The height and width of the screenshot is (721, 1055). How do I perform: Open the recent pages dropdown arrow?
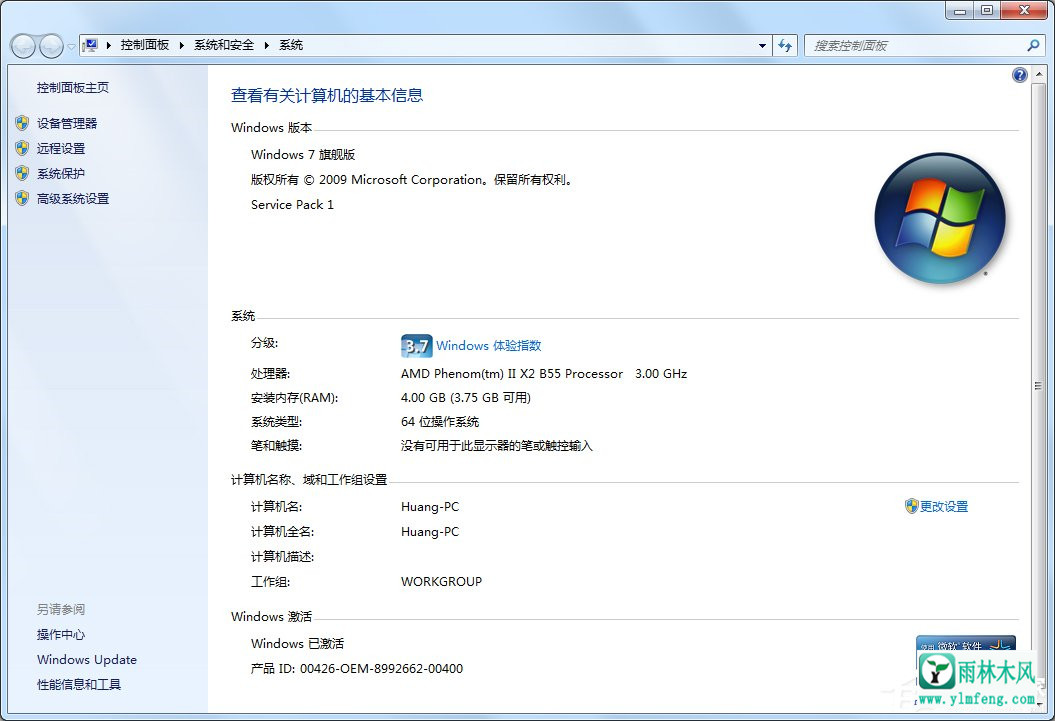(x=71, y=46)
